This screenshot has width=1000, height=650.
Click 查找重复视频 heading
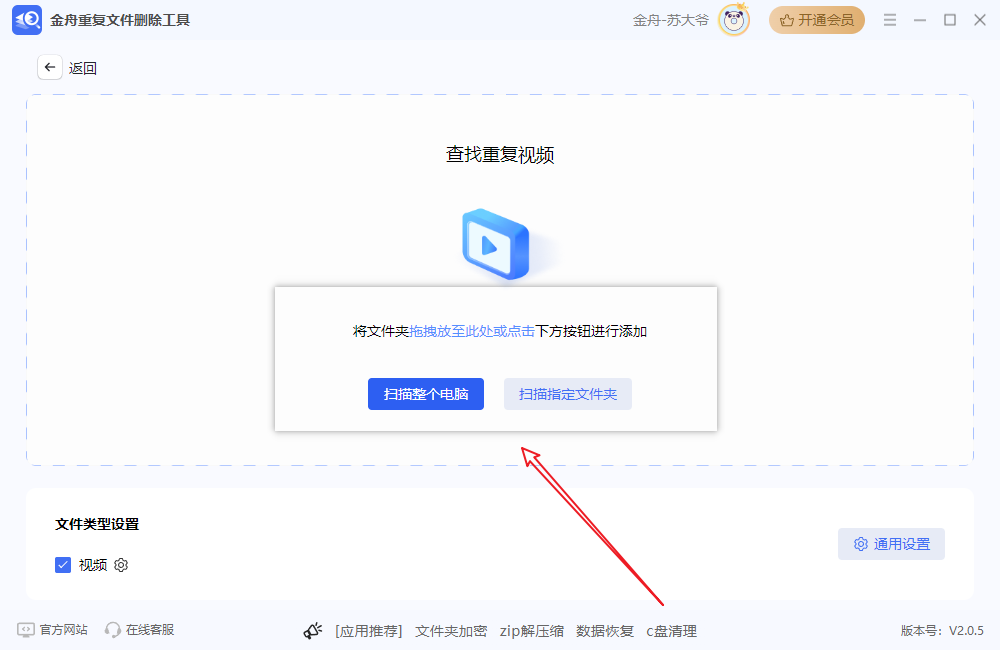point(500,155)
